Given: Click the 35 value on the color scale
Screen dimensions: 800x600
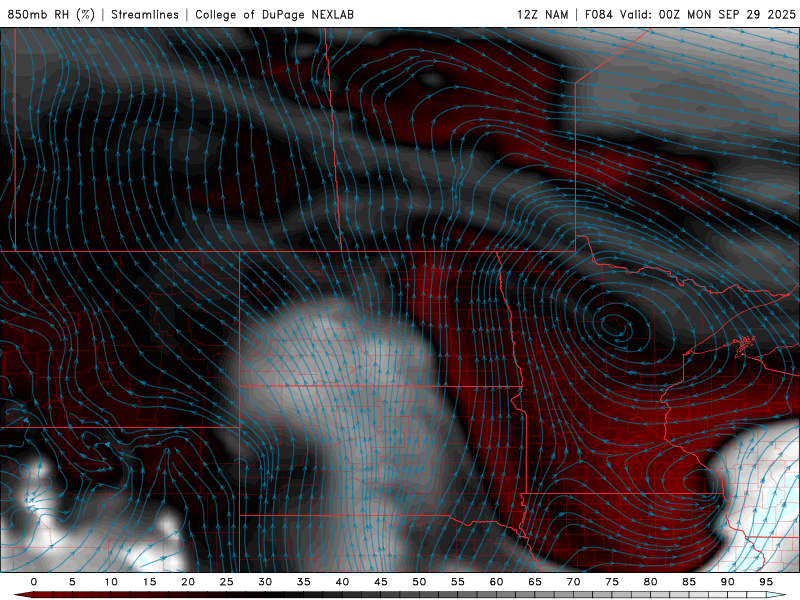Looking at the screenshot, I should (304, 582).
